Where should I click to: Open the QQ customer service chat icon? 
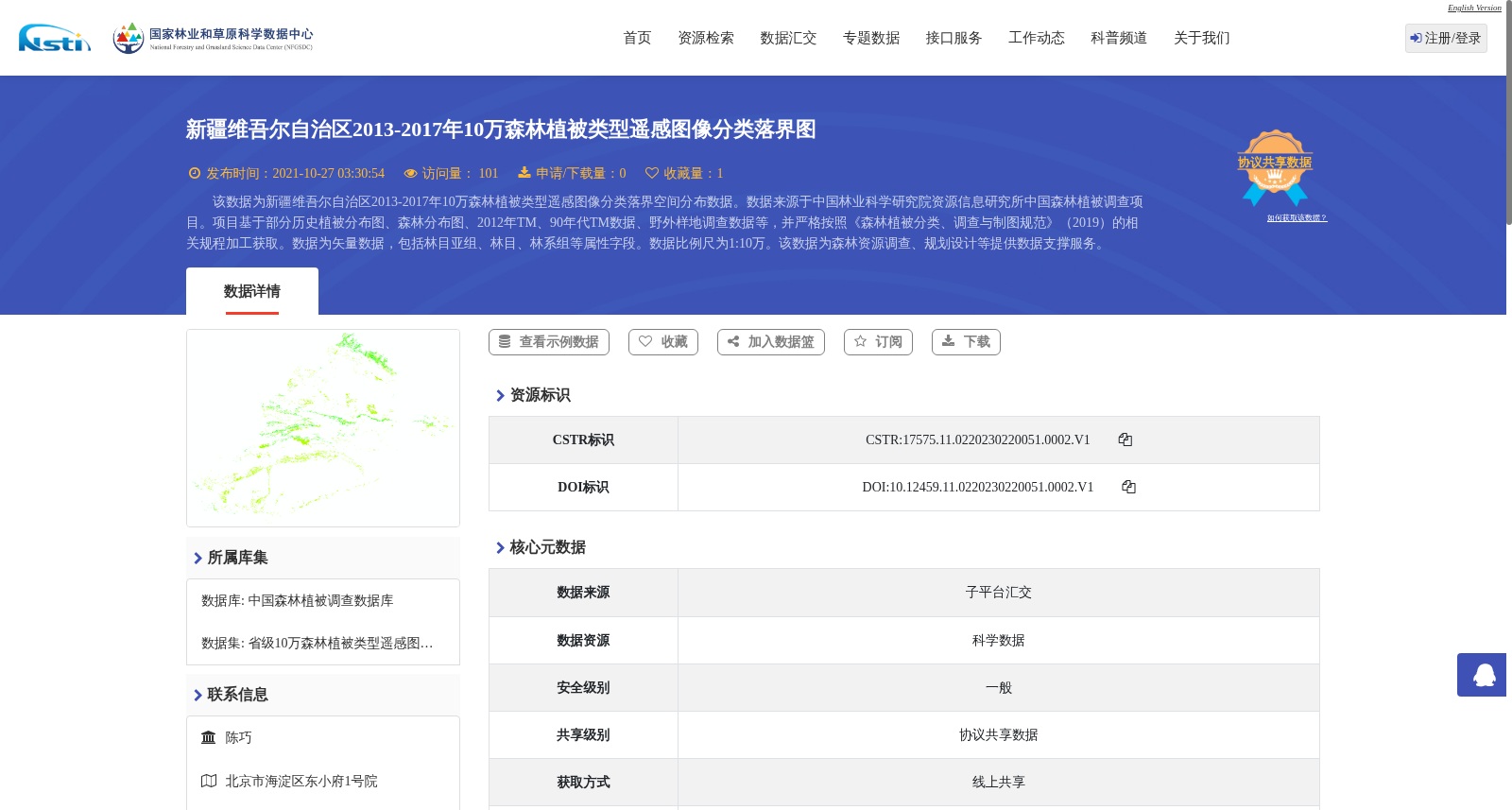click(x=1484, y=675)
